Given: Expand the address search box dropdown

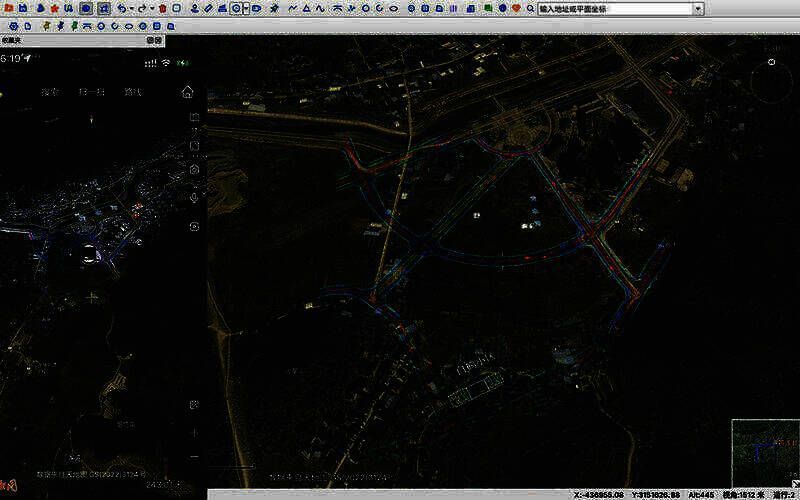Looking at the screenshot, I should click(x=697, y=8).
